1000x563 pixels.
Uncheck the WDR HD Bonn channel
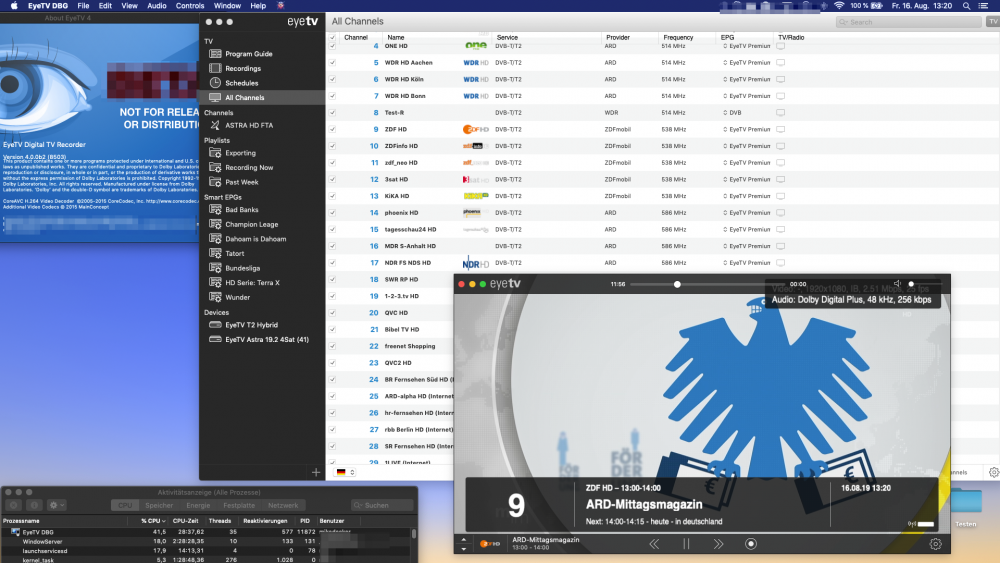[332, 96]
